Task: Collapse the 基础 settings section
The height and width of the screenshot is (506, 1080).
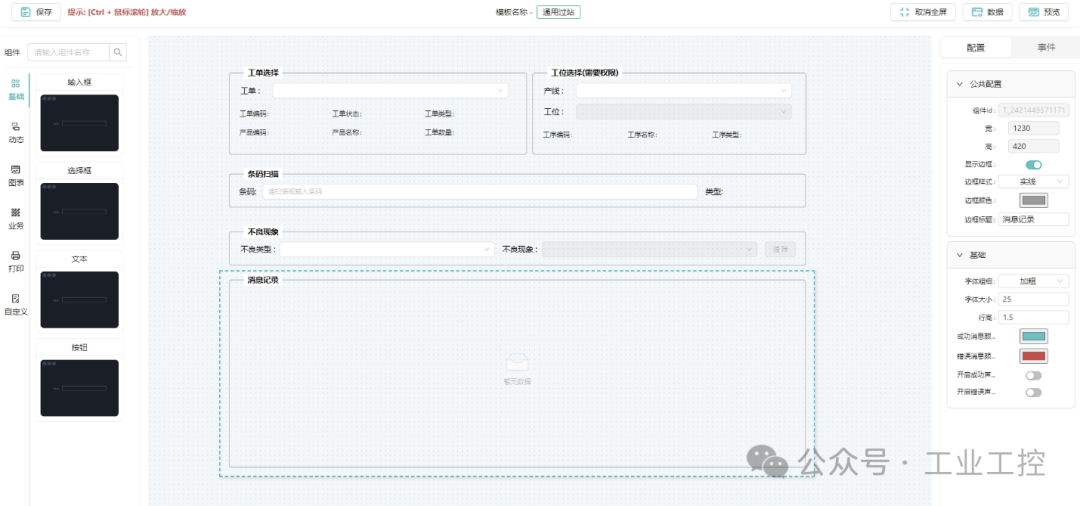Action: pyautogui.click(x=959, y=255)
